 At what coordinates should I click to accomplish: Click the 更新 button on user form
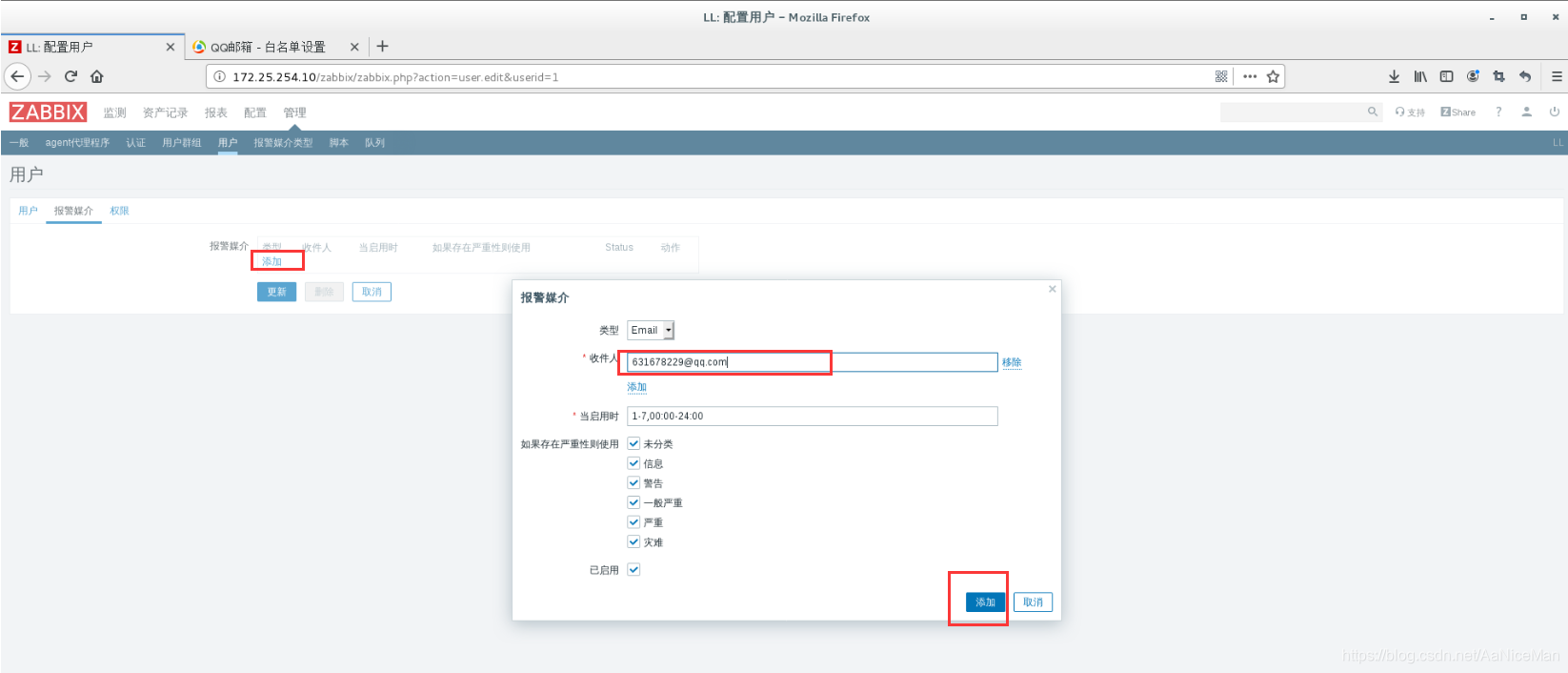(x=276, y=292)
